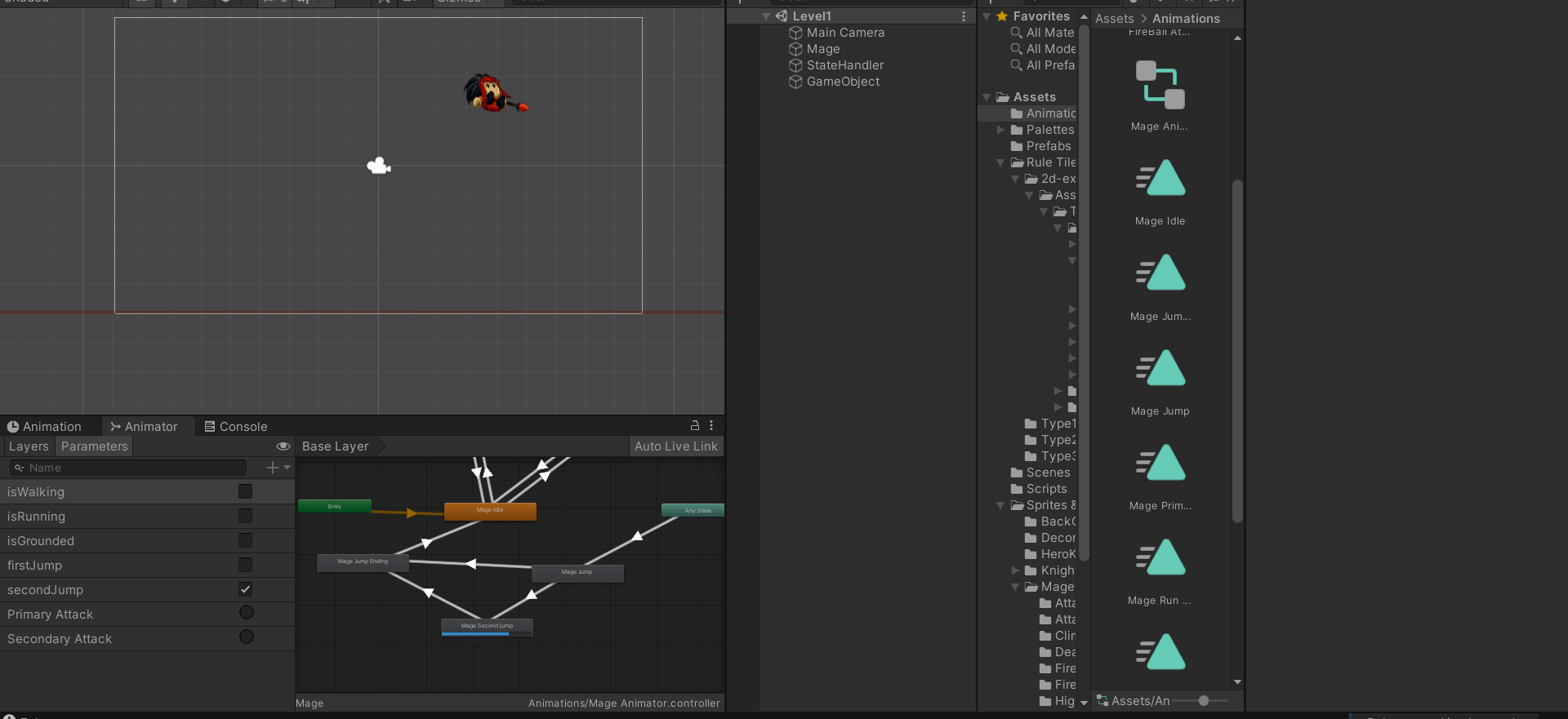The height and width of the screenshot is (719, 1568).
Task: Select the Mage Animator controller asset icon
Action: click(1160, 85)
